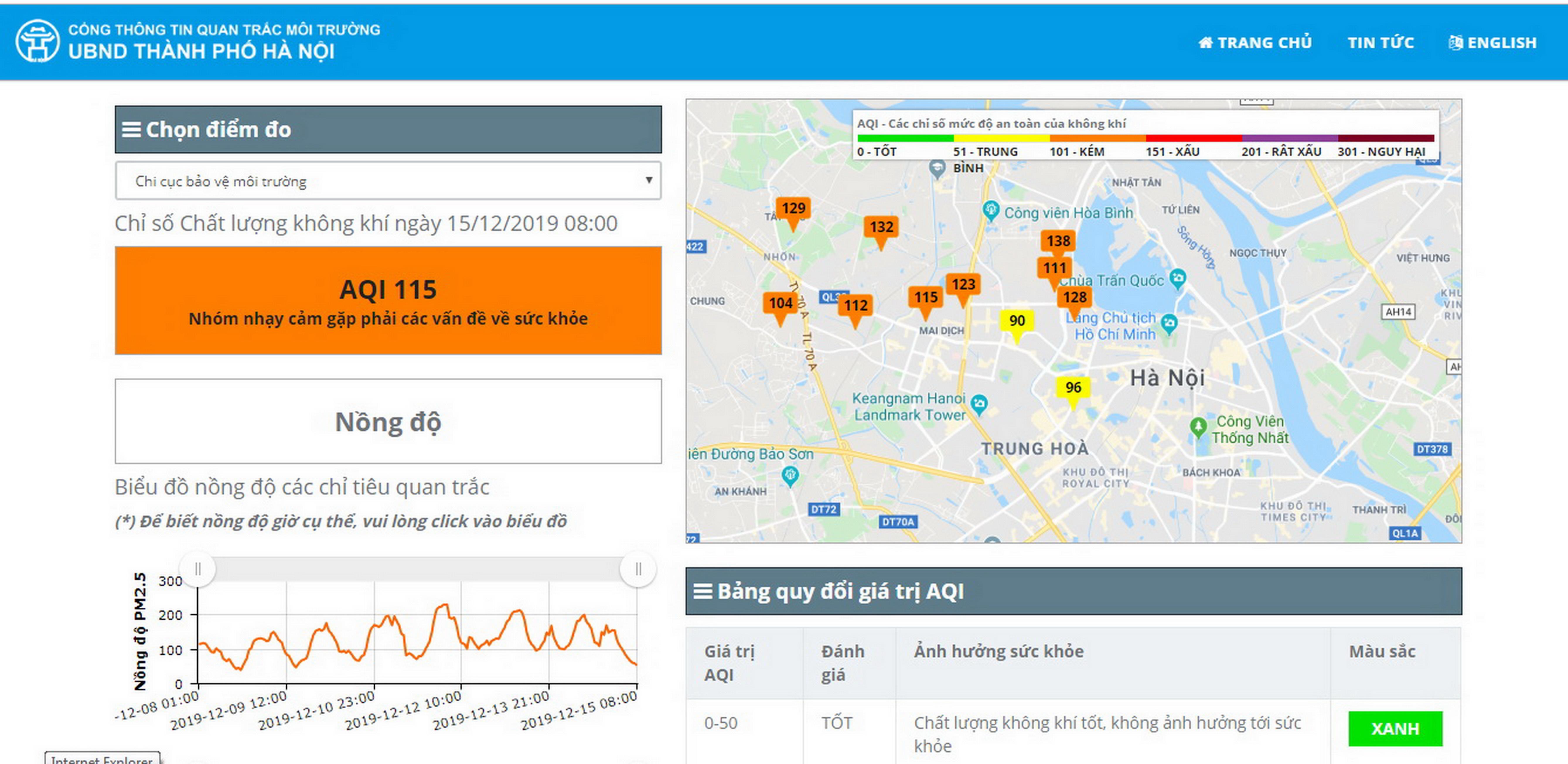Click the Nồng độ concentration button

point(388,421)
